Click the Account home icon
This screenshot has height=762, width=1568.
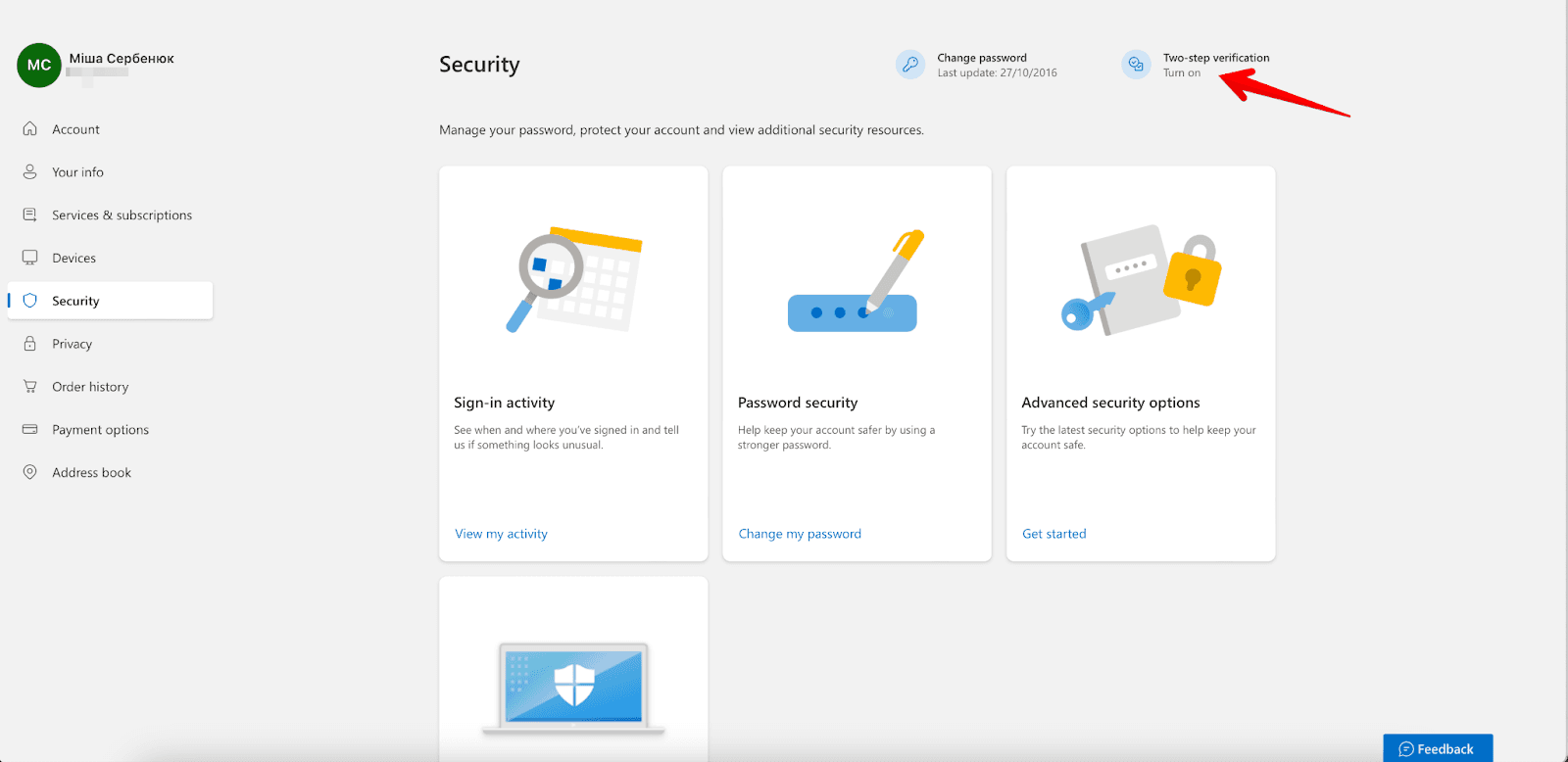[x=30, y=129]
